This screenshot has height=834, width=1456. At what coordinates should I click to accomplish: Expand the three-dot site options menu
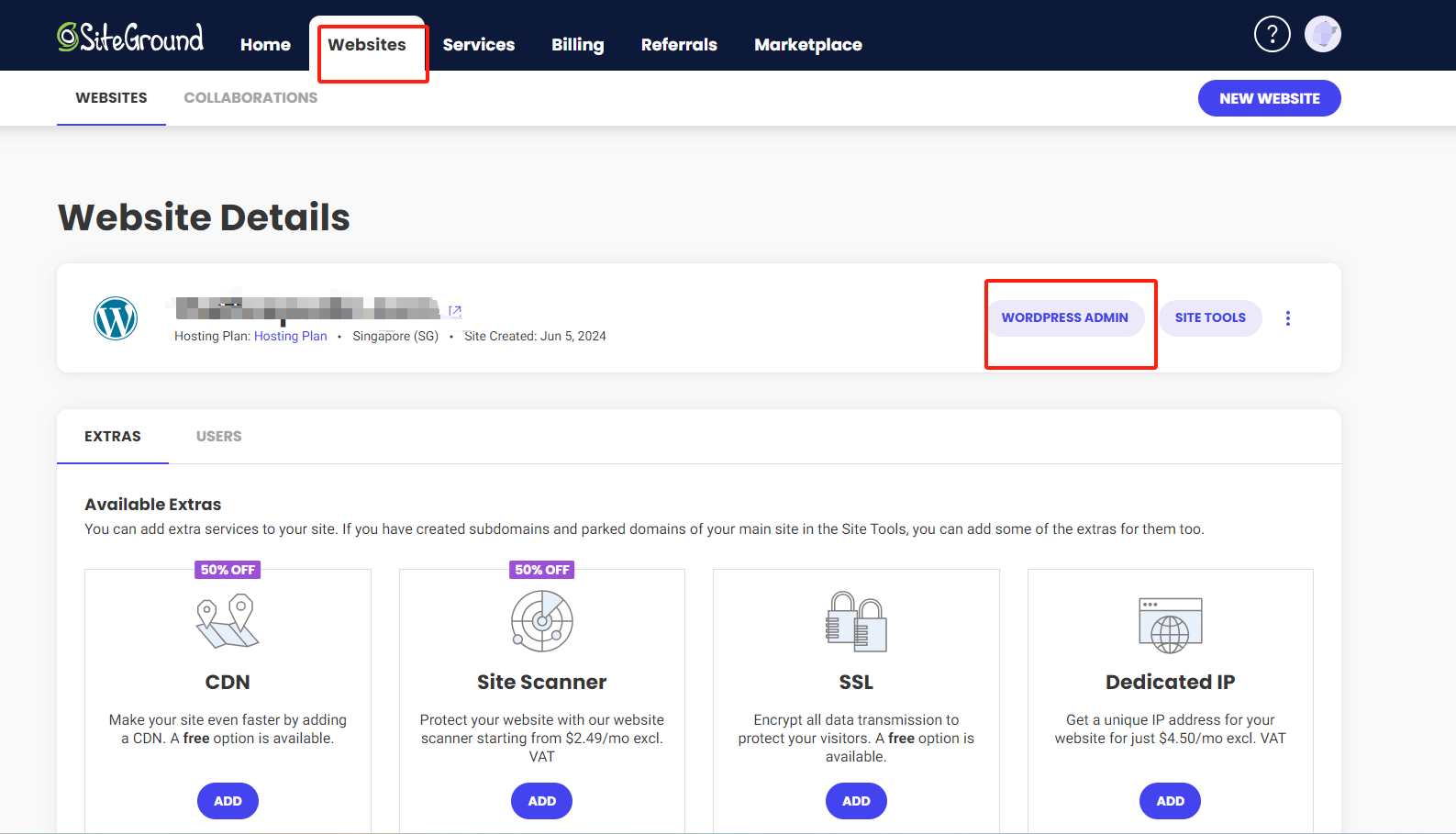(1287, 318)
